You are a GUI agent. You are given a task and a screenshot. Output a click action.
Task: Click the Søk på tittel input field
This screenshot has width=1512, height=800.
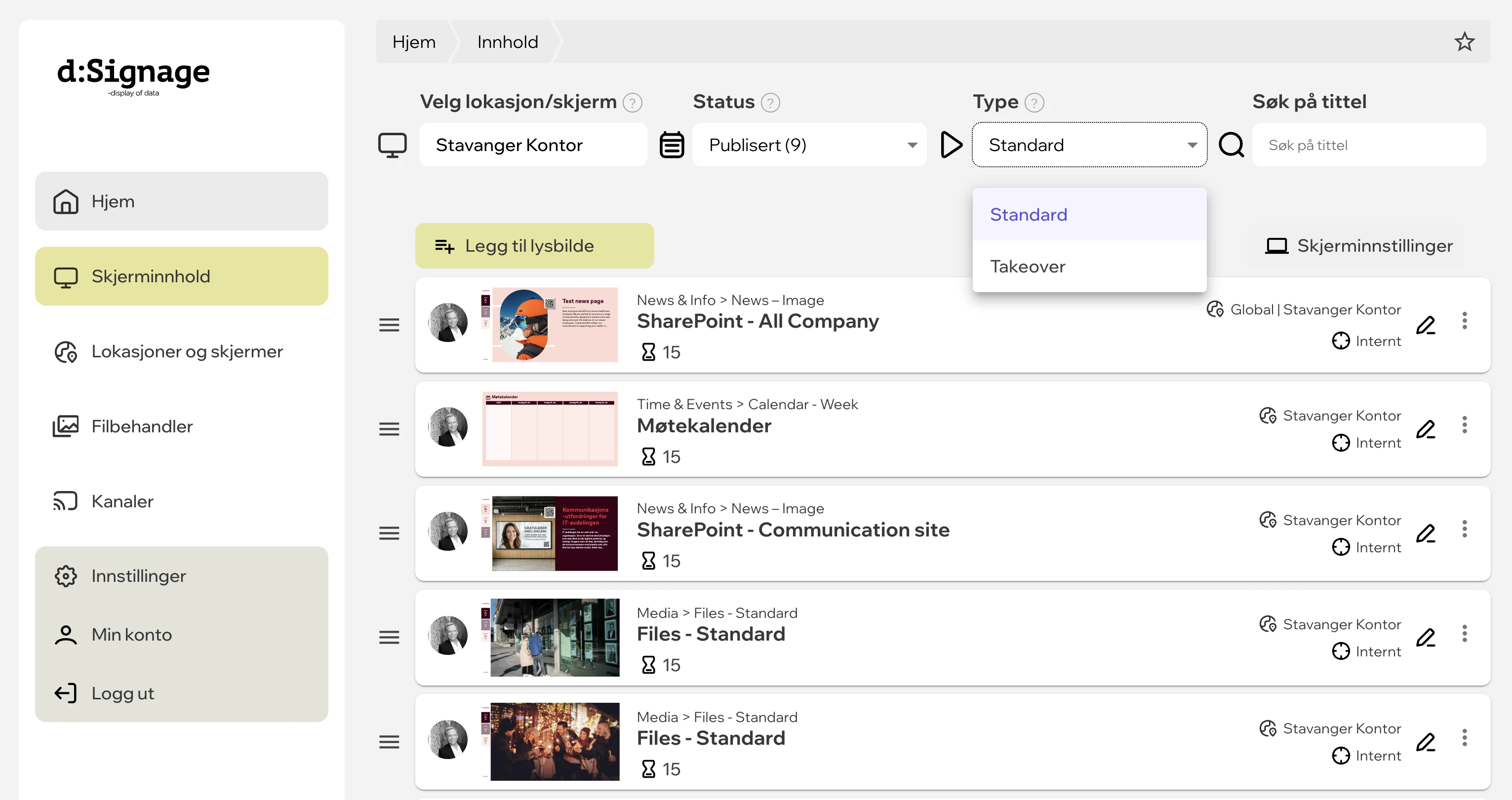click(x=1368, y=145)
